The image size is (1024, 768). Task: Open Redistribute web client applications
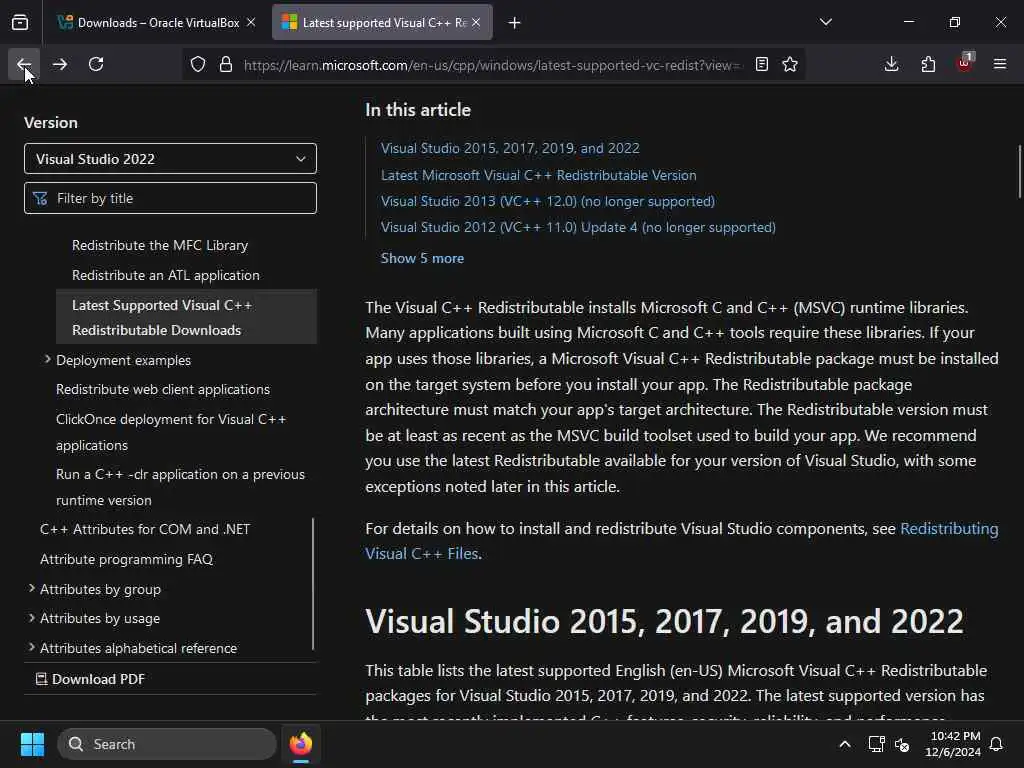pyautogui.click(x=163, y=389)
